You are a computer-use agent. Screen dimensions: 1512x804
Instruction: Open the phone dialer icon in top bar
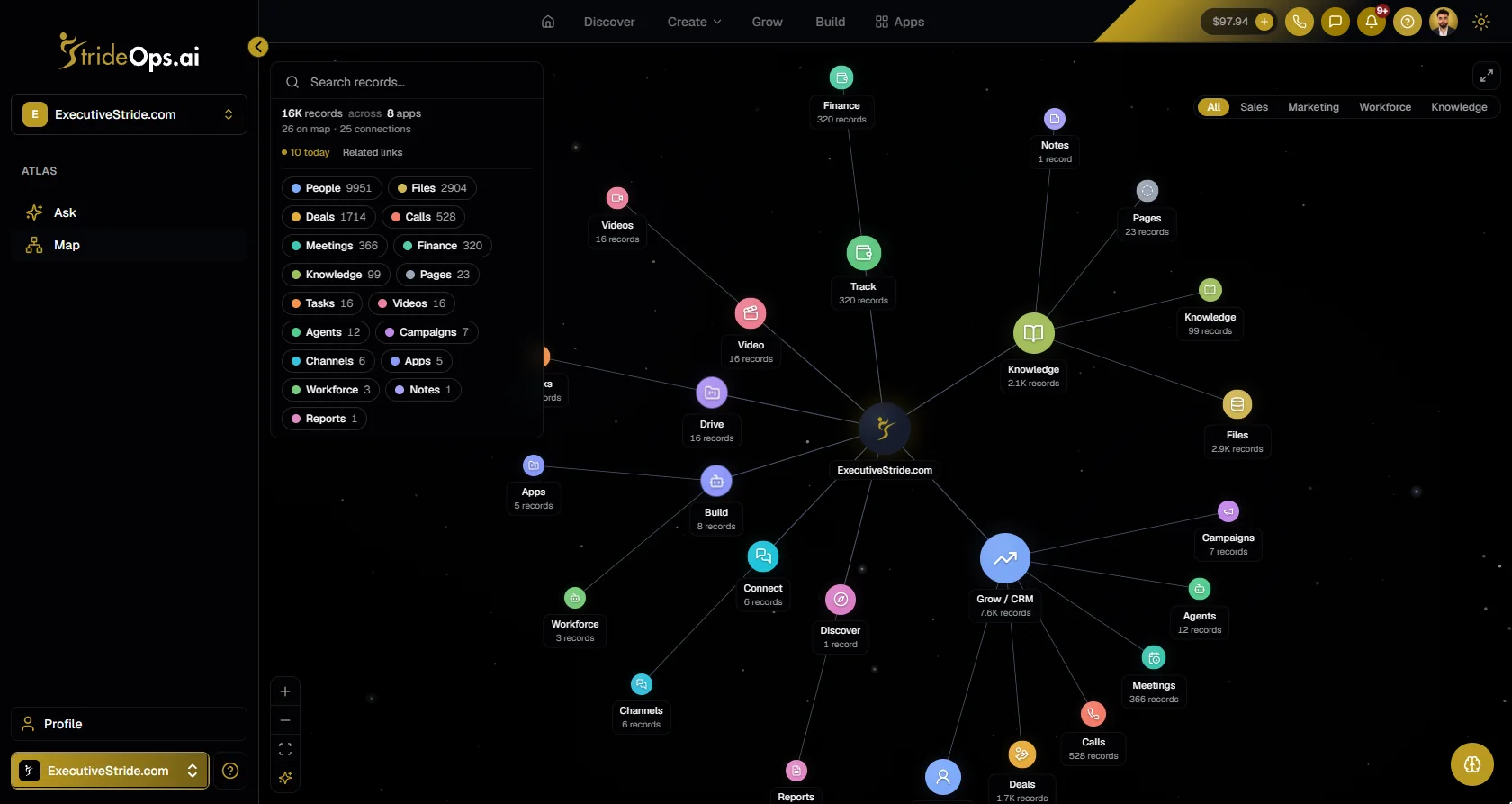1300,22
